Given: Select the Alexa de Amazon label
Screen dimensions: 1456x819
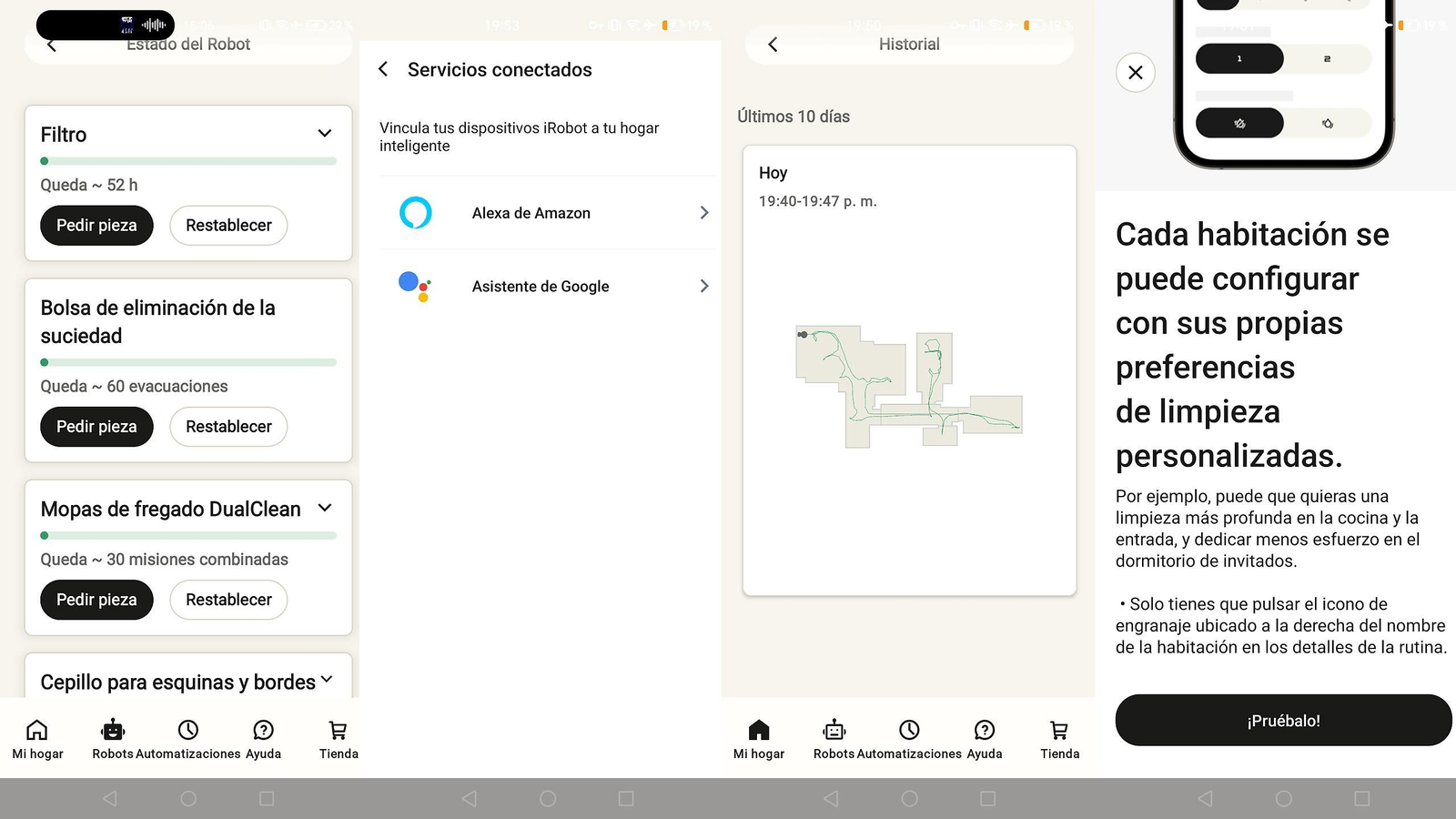Looking at the screenshot, I should coord(531,213).
